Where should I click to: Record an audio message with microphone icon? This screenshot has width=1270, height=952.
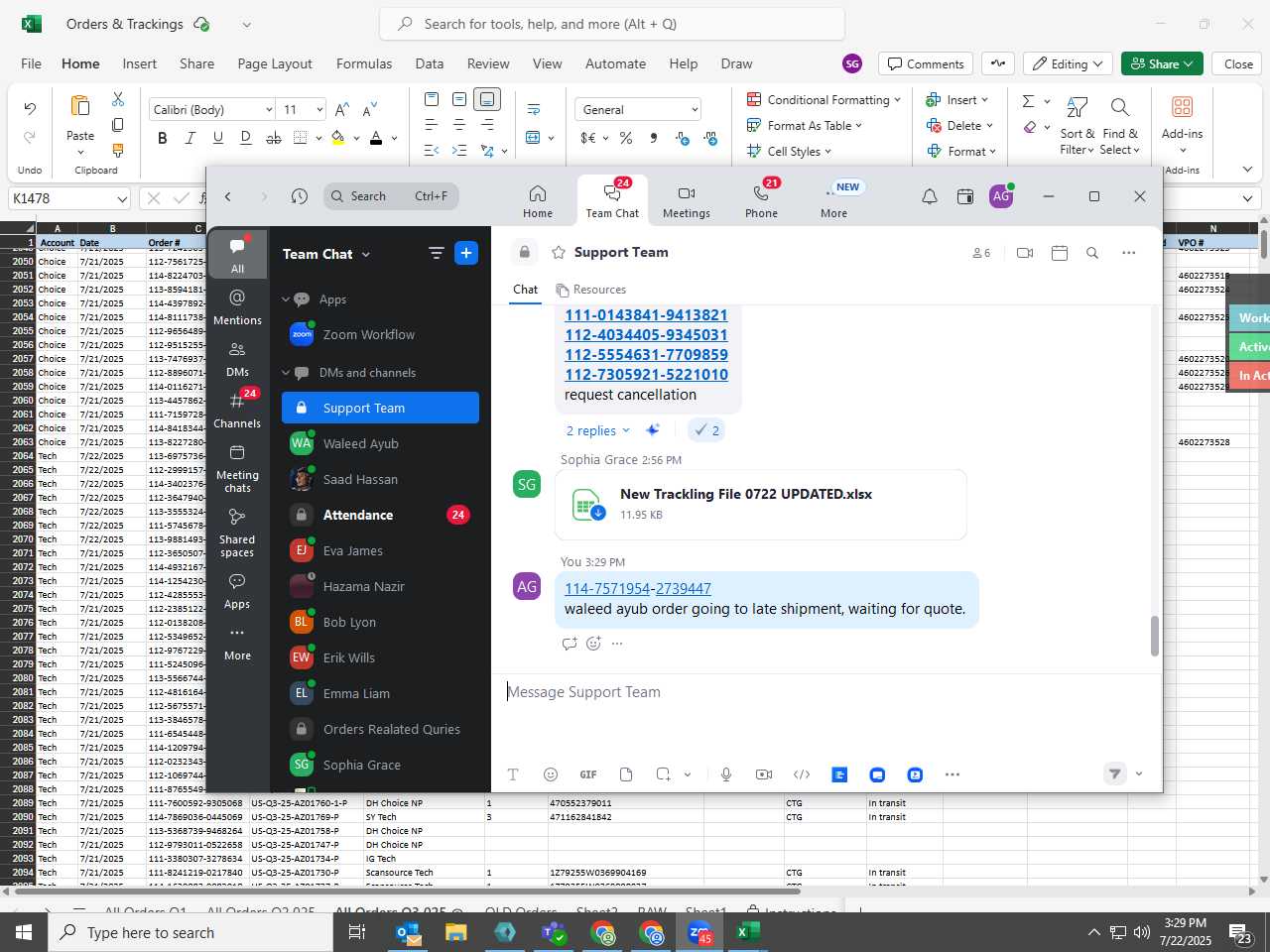(726, 774)
